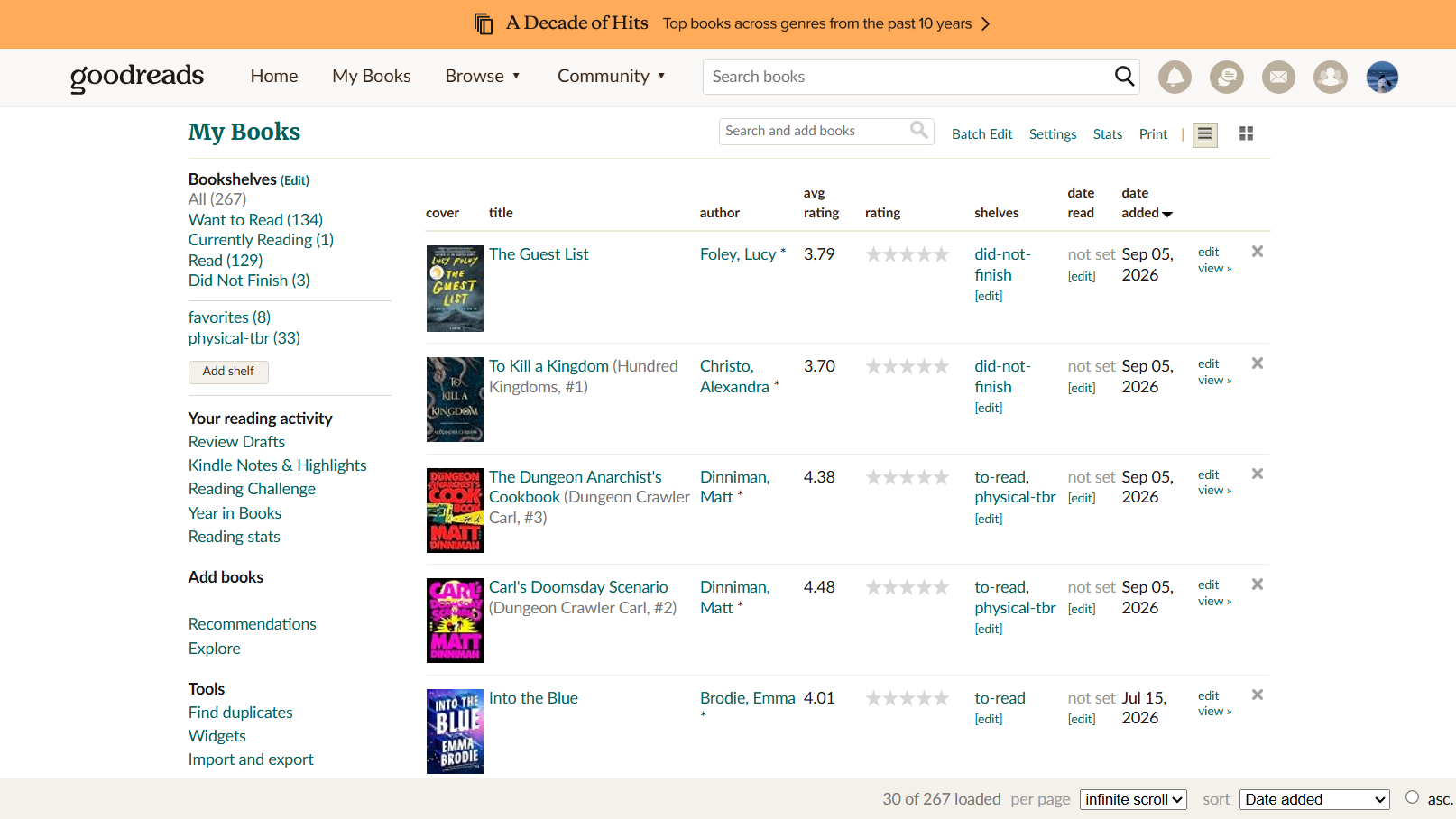The width and height of the screenshot is (1456, 819).
Task: Open author Brodie, Emma
Action: coord(748,698)
